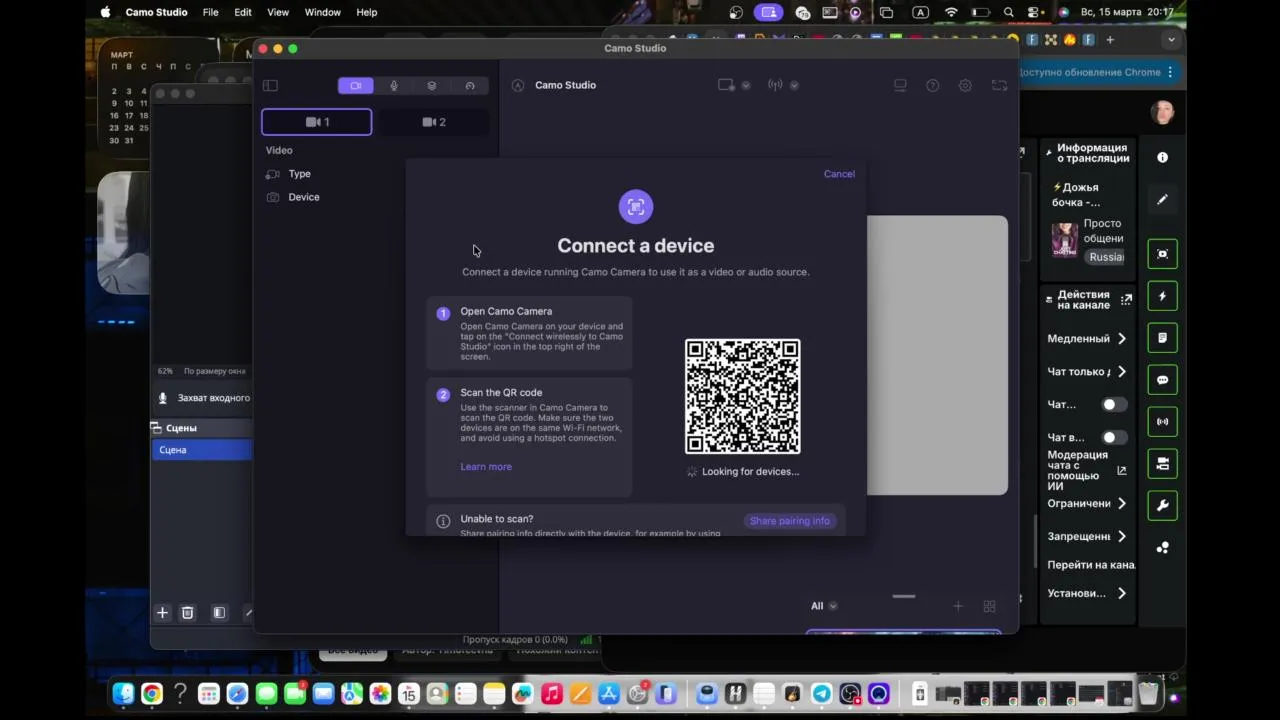Image resolution: width=1280 pixels, height=720 pixels.
Task: Click the Russian language tag
Action: coord(1106,257)
